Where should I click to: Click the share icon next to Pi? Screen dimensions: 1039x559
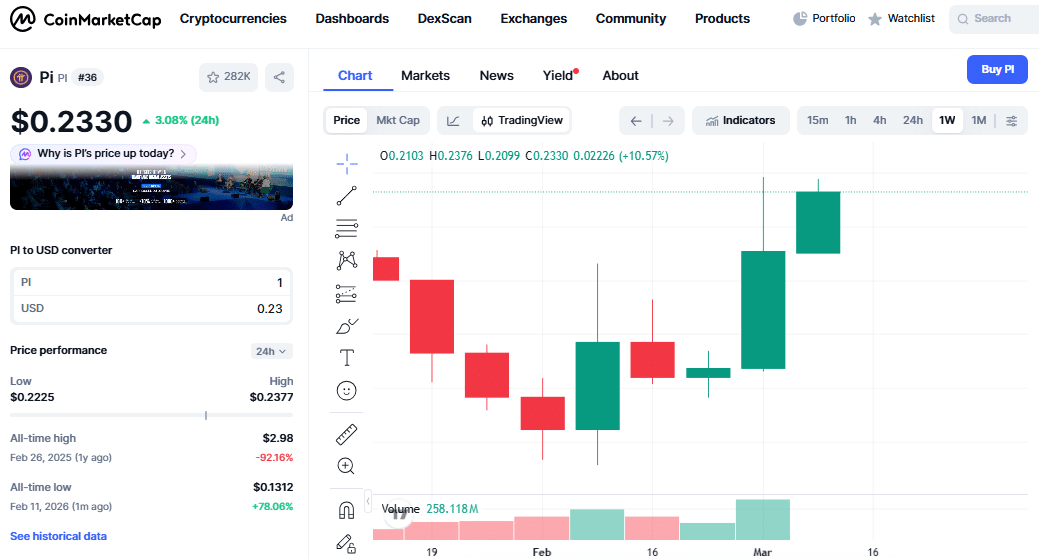click(x=280, y=77)
